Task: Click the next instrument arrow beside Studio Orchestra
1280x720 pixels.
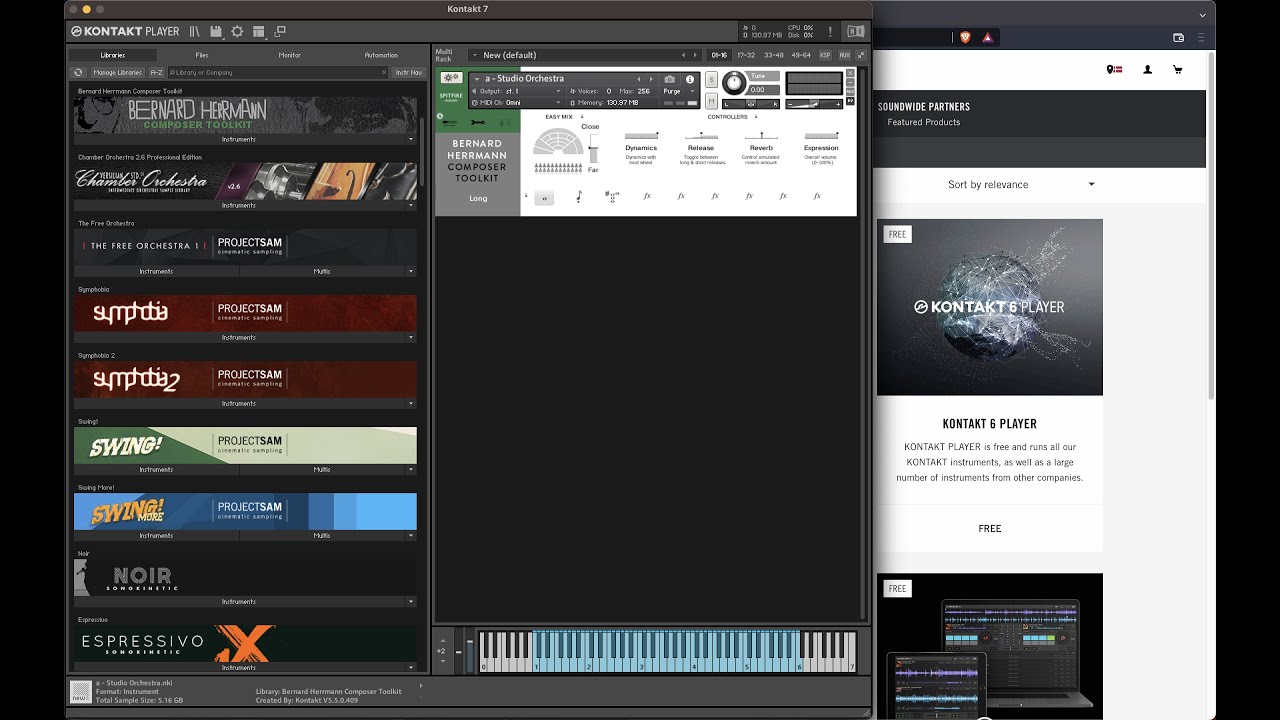Action: pyautogui.click(x=651, y=79)
